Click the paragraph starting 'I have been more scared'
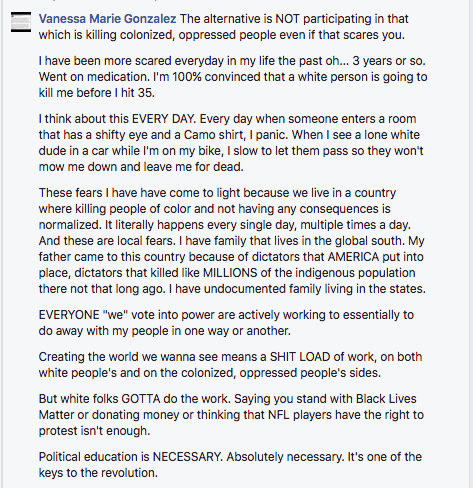 pos(233,77)
